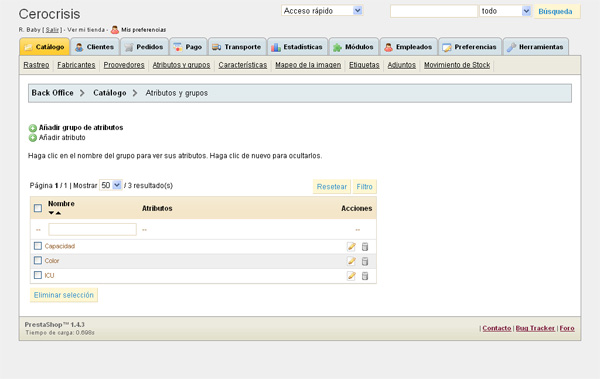Open the Mostrar 50 results dropdown

111,185
